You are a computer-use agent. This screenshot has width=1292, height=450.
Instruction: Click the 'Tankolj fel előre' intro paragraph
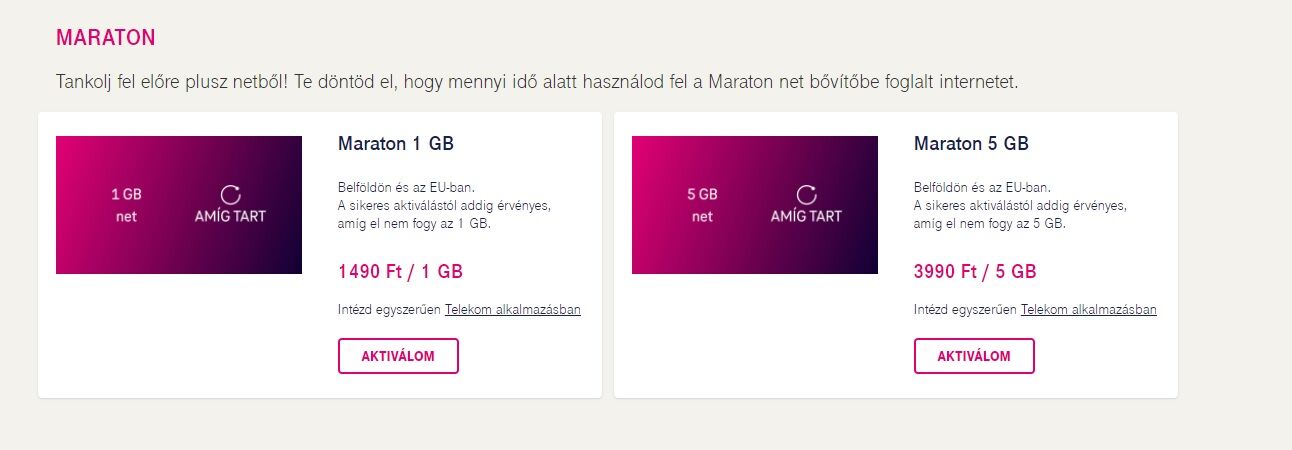(x=537, y=82)
